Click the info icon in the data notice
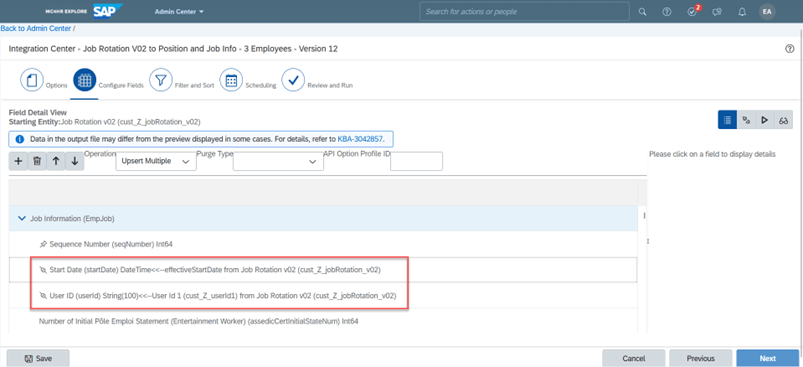This screenshot has height=367, width=803. (x=20, y=139)
